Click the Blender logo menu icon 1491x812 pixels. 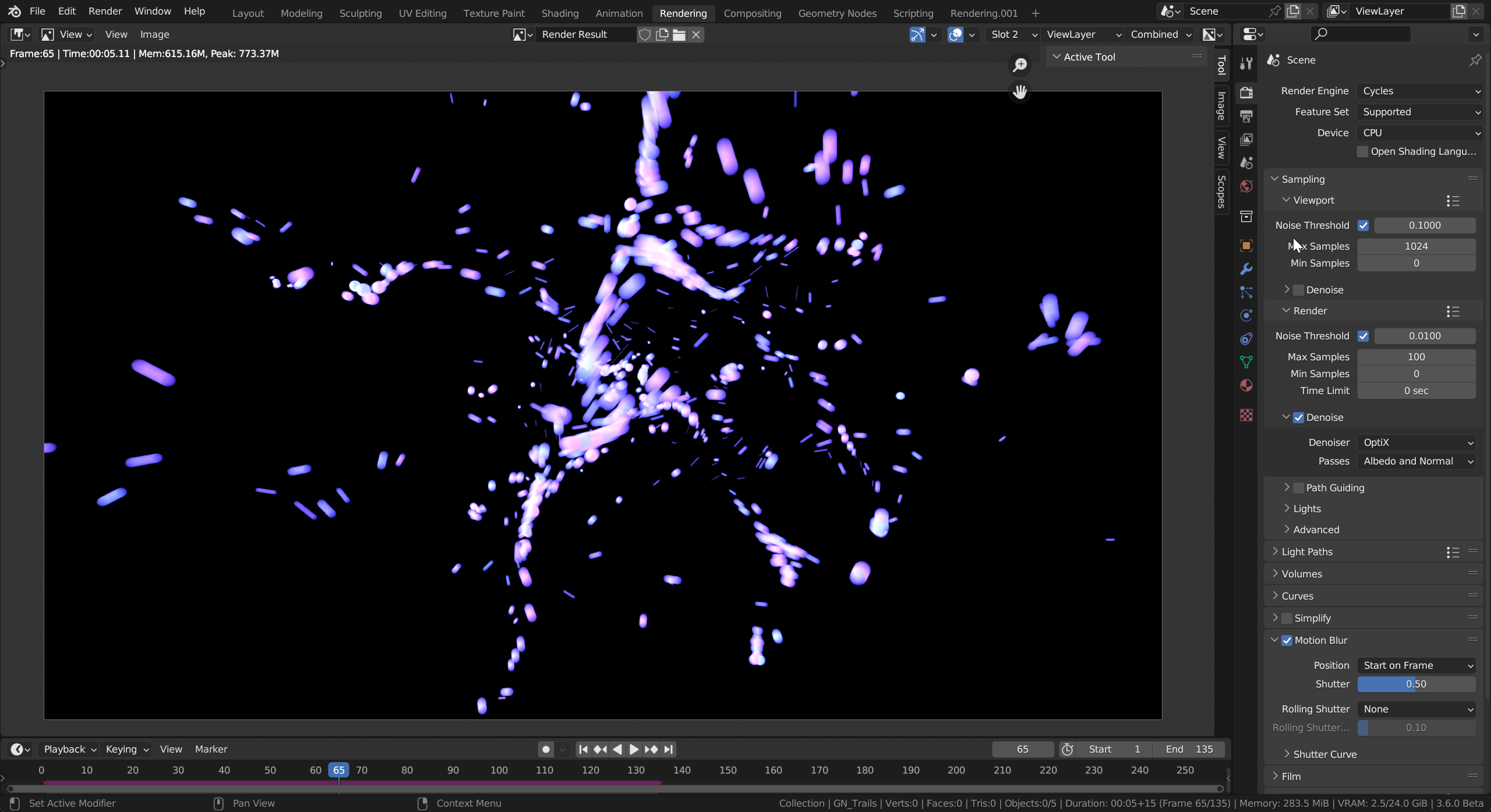(x=15, y=12)
